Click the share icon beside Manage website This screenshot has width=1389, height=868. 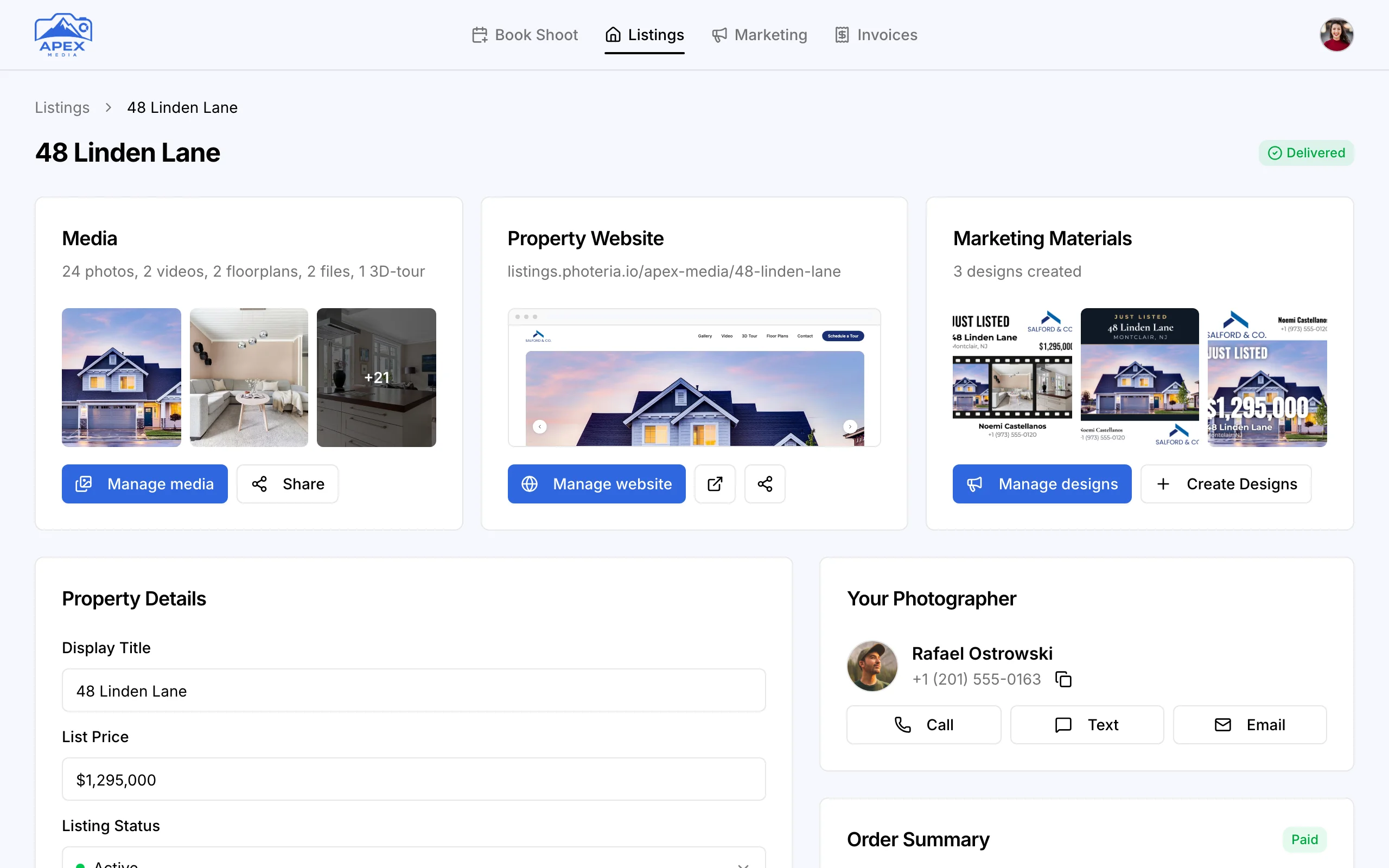click(x=764, y=484)
